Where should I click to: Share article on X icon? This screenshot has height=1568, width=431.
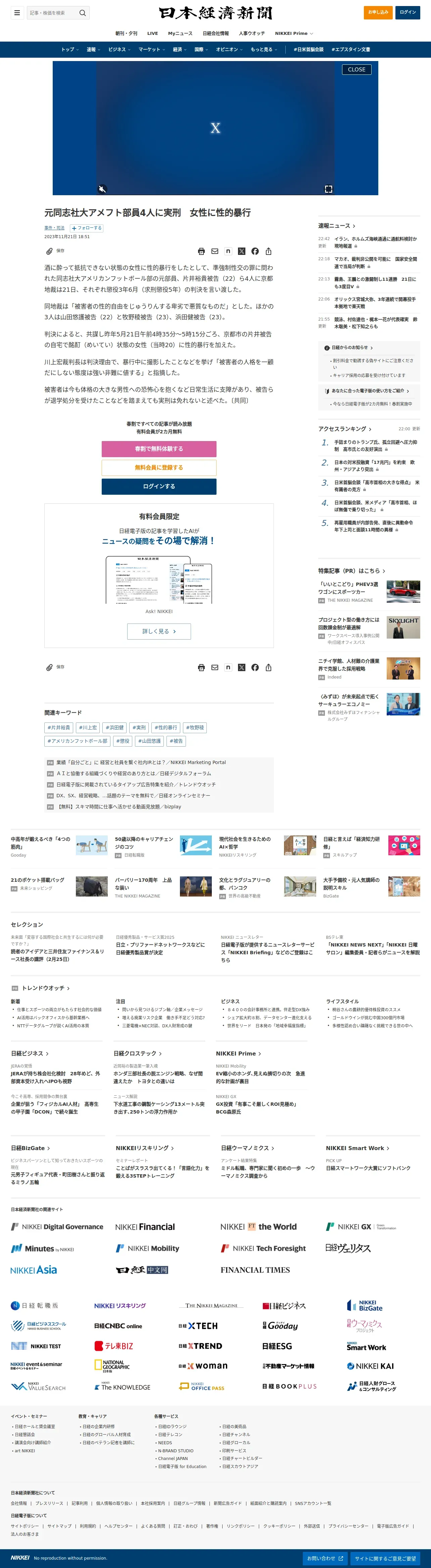pyautogui.click(x=242, y=251)
